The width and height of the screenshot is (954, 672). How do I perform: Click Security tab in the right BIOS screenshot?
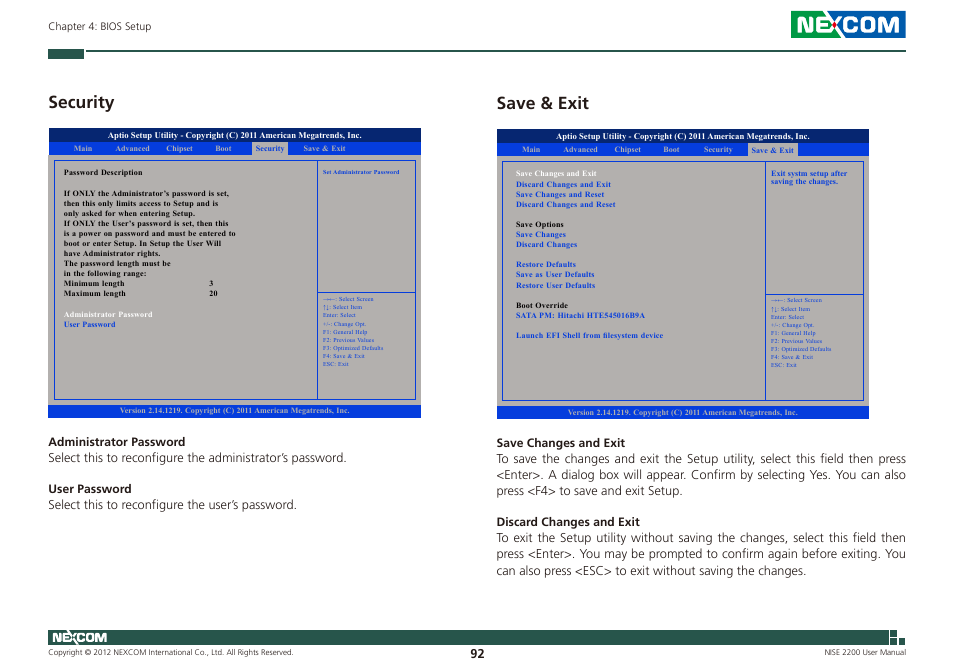(x=718, y=150)
